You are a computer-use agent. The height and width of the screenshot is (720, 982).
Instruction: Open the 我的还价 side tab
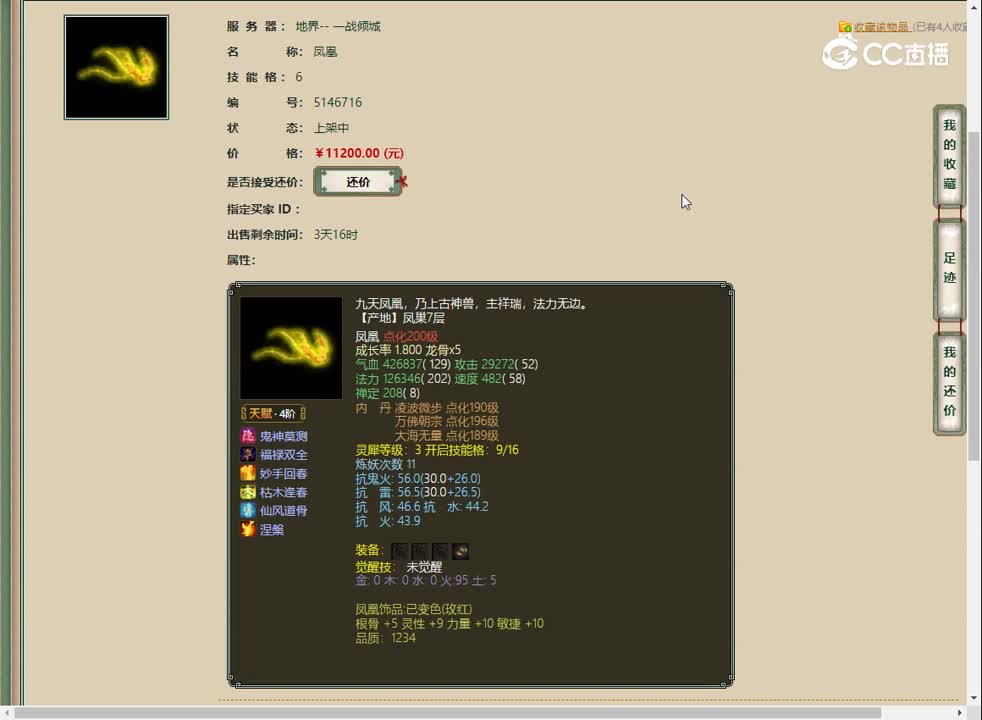tap(949, 382)
